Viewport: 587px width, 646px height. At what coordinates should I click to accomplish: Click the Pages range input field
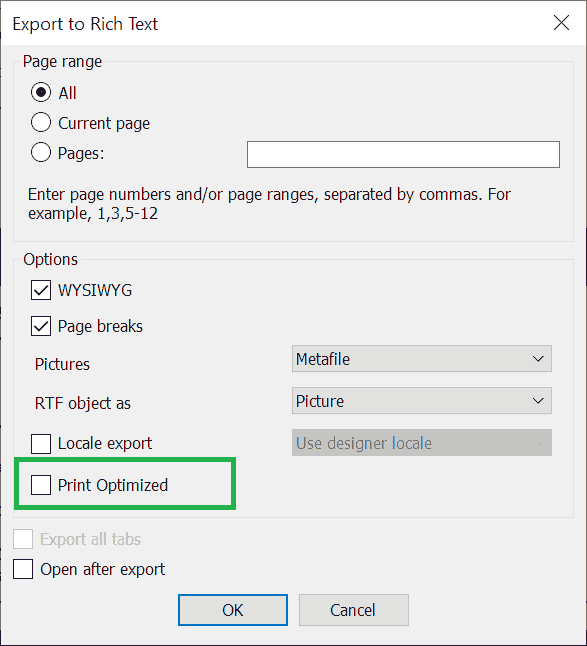[x=403, y=154]
